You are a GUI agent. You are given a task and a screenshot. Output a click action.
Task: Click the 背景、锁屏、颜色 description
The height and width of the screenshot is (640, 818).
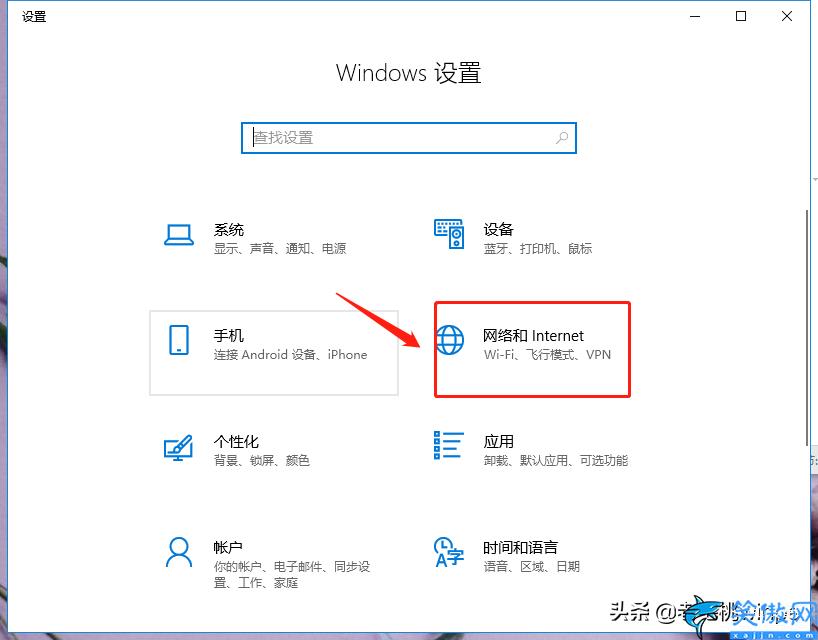point(262,461)
